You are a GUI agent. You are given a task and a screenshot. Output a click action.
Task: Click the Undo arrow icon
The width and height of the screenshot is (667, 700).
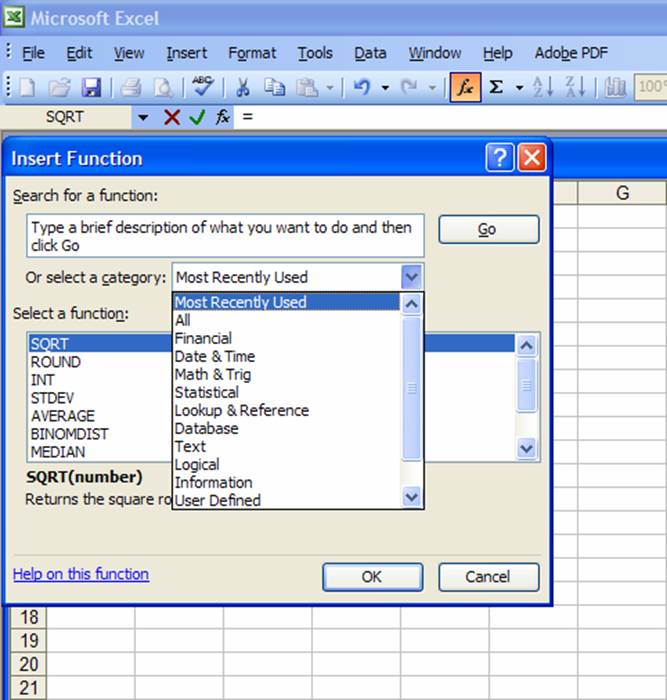pos(362,87)
